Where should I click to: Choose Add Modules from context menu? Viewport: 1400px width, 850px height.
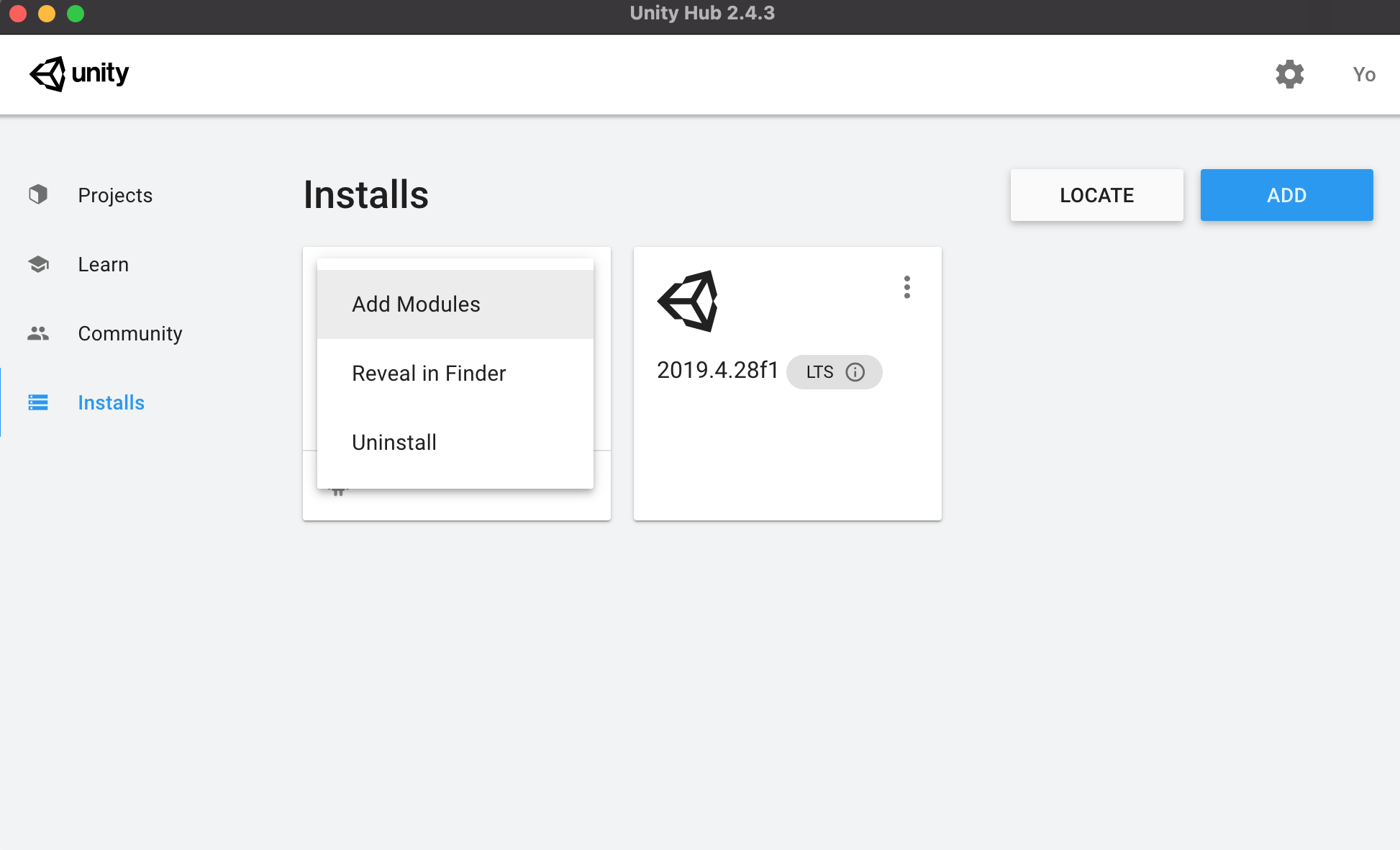tap(455, 304)
